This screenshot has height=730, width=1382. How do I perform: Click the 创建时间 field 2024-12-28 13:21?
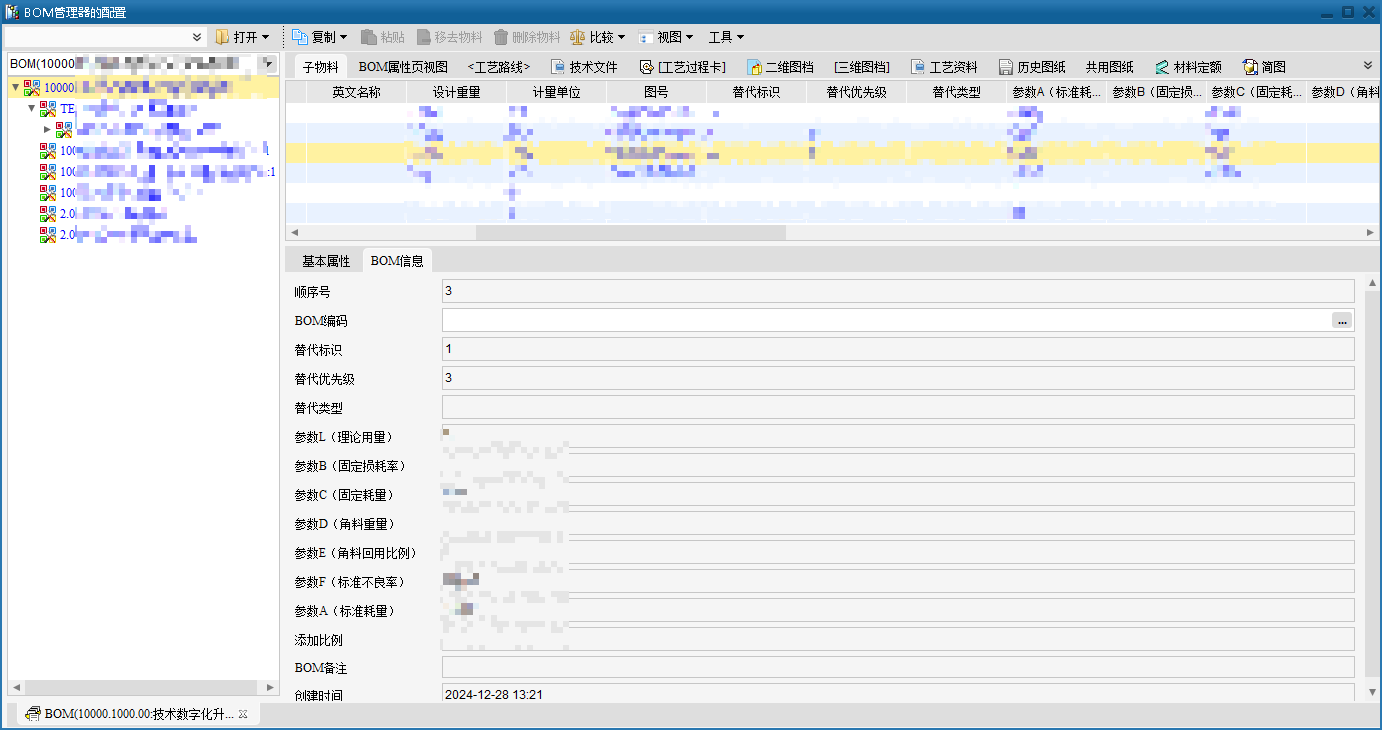[898, 693]
